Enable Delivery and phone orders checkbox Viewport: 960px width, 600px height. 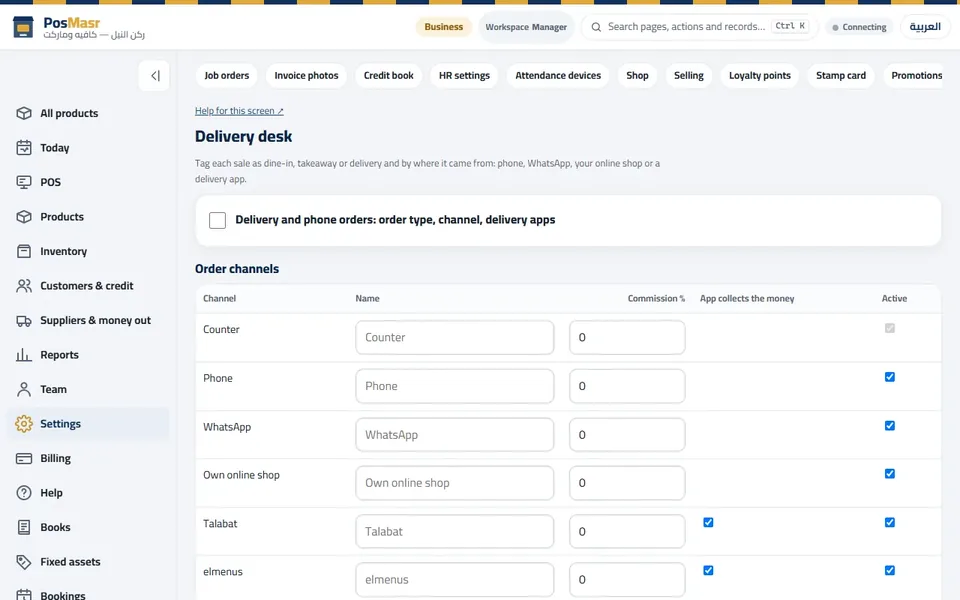pyautogui.click(x=217, y=220)
